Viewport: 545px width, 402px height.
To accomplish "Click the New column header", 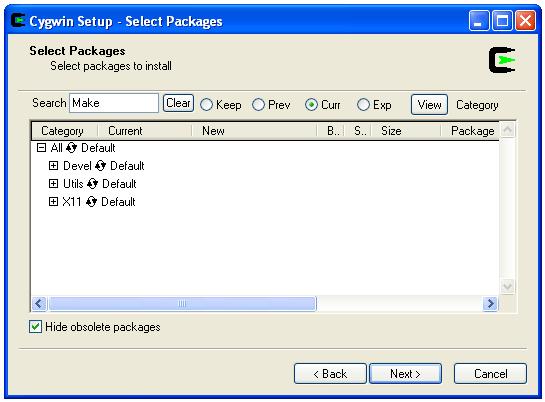I will pos(254,131).
